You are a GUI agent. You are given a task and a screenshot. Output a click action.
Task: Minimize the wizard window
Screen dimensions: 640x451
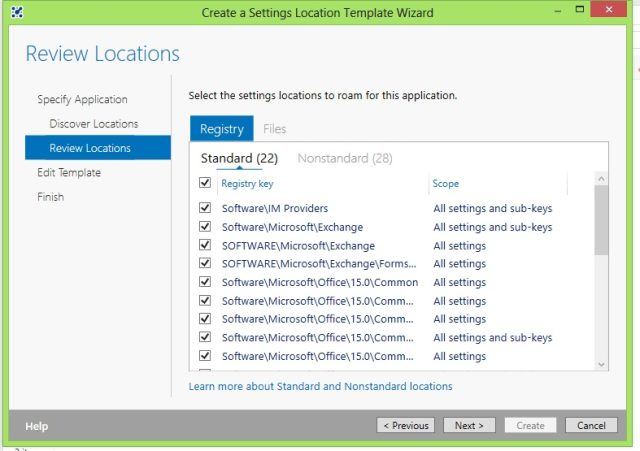coord(558,10)
